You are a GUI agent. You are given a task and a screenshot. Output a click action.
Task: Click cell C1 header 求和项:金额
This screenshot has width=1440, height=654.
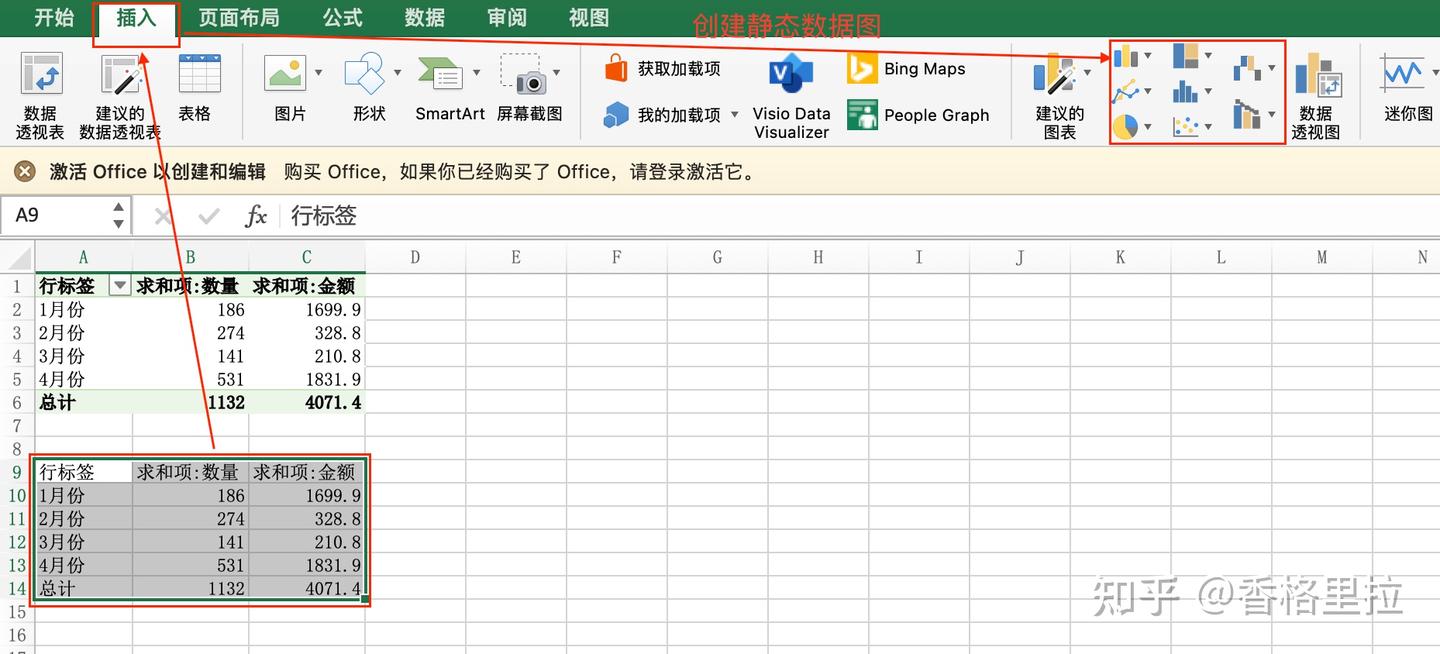click(307, 286)
